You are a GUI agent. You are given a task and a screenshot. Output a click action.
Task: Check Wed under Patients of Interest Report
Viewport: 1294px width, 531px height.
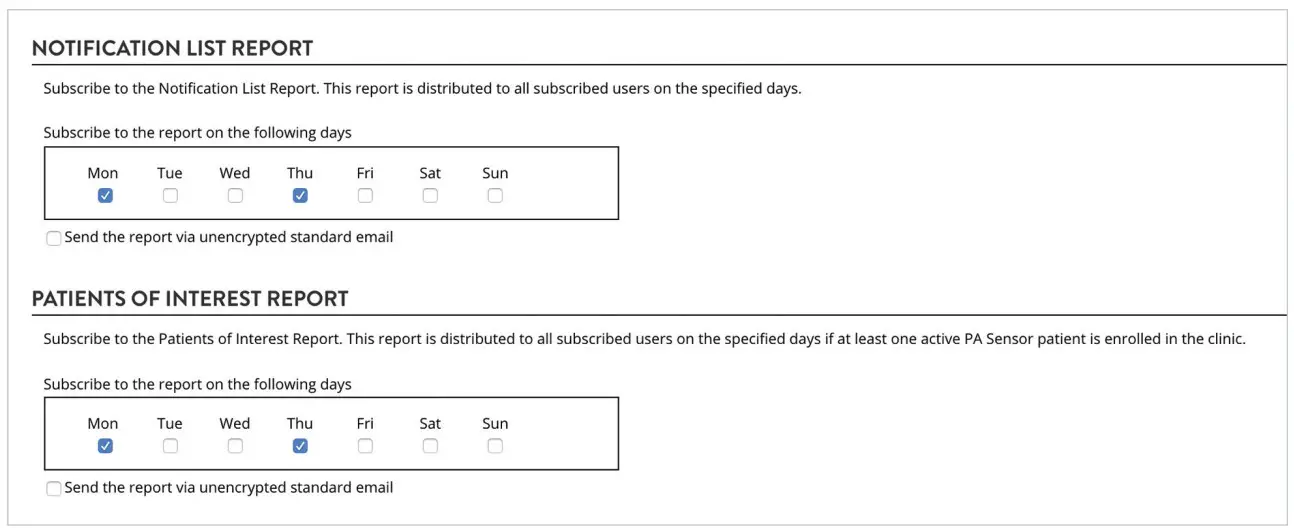[235, 446]
